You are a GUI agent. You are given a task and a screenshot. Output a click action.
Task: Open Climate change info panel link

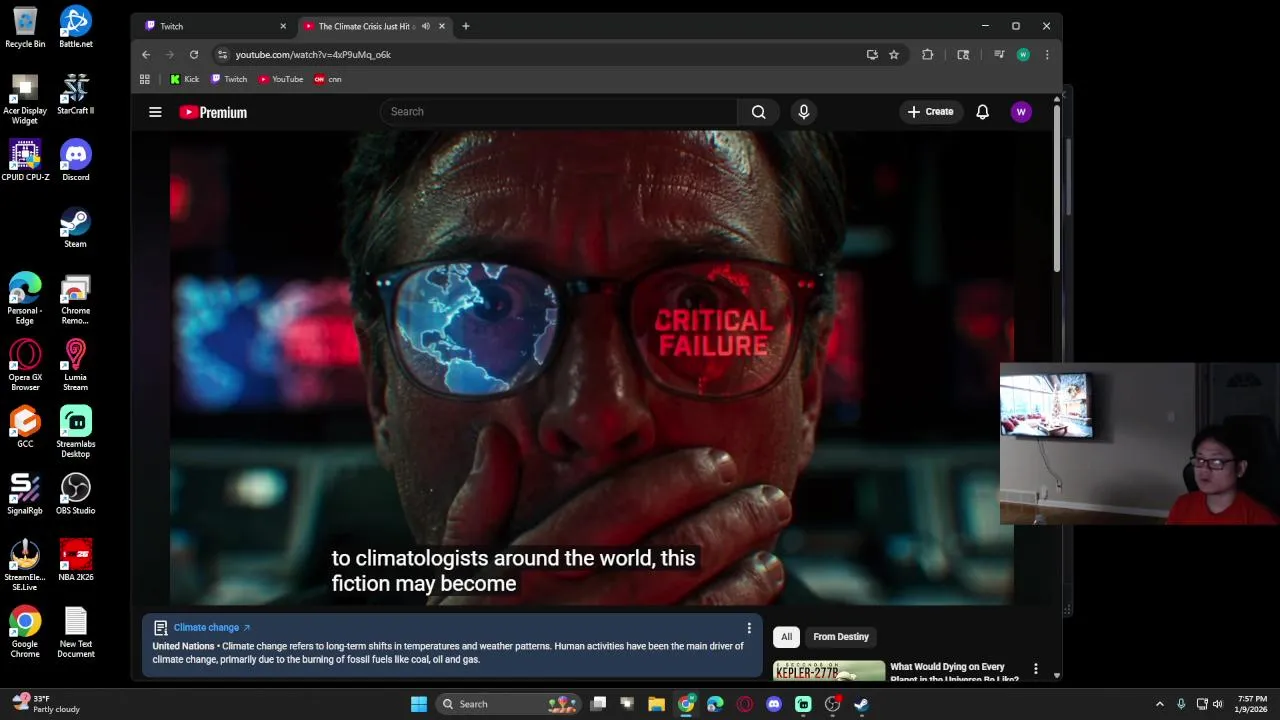(x=211, y=628)
